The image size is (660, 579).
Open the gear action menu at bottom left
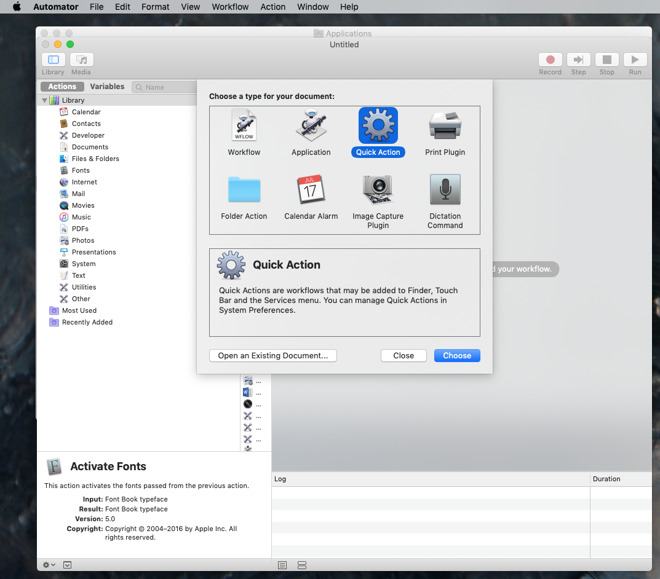click(x=49, y=565)
